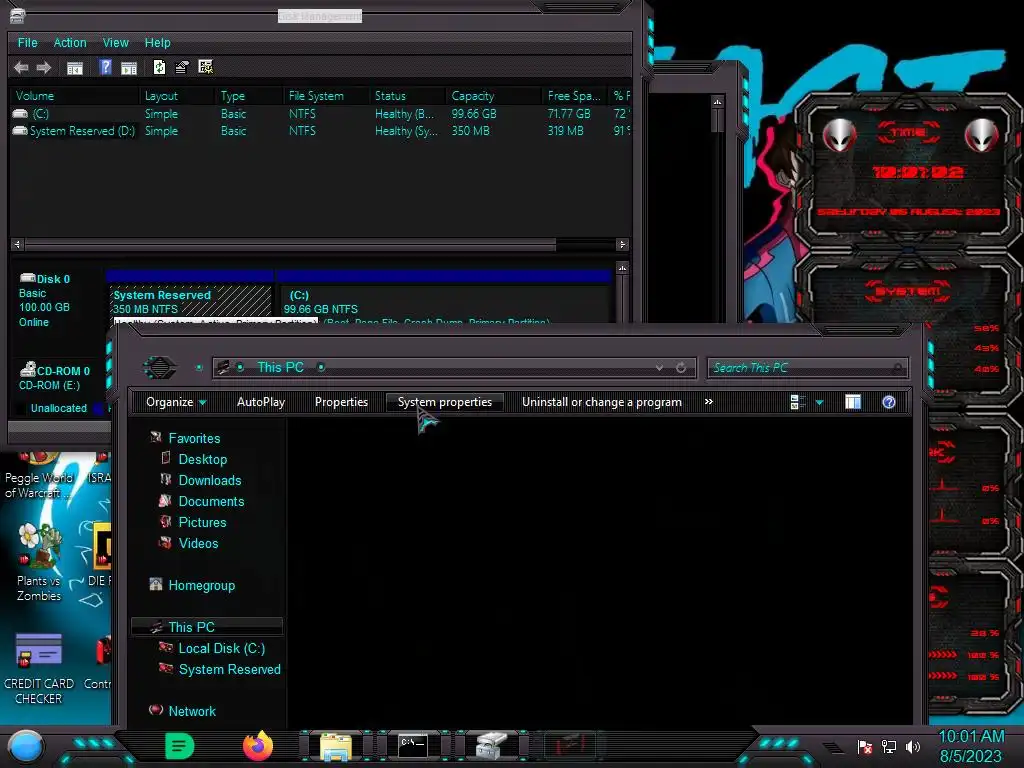Expand address bar history dropdown

tap(660, 368)
